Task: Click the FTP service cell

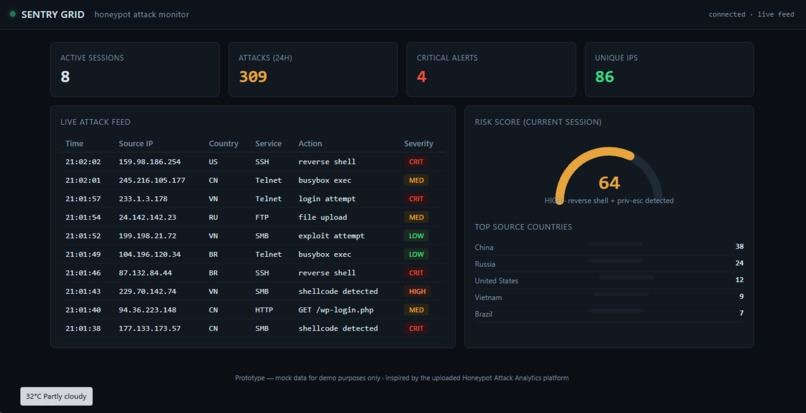Action: 262,217
